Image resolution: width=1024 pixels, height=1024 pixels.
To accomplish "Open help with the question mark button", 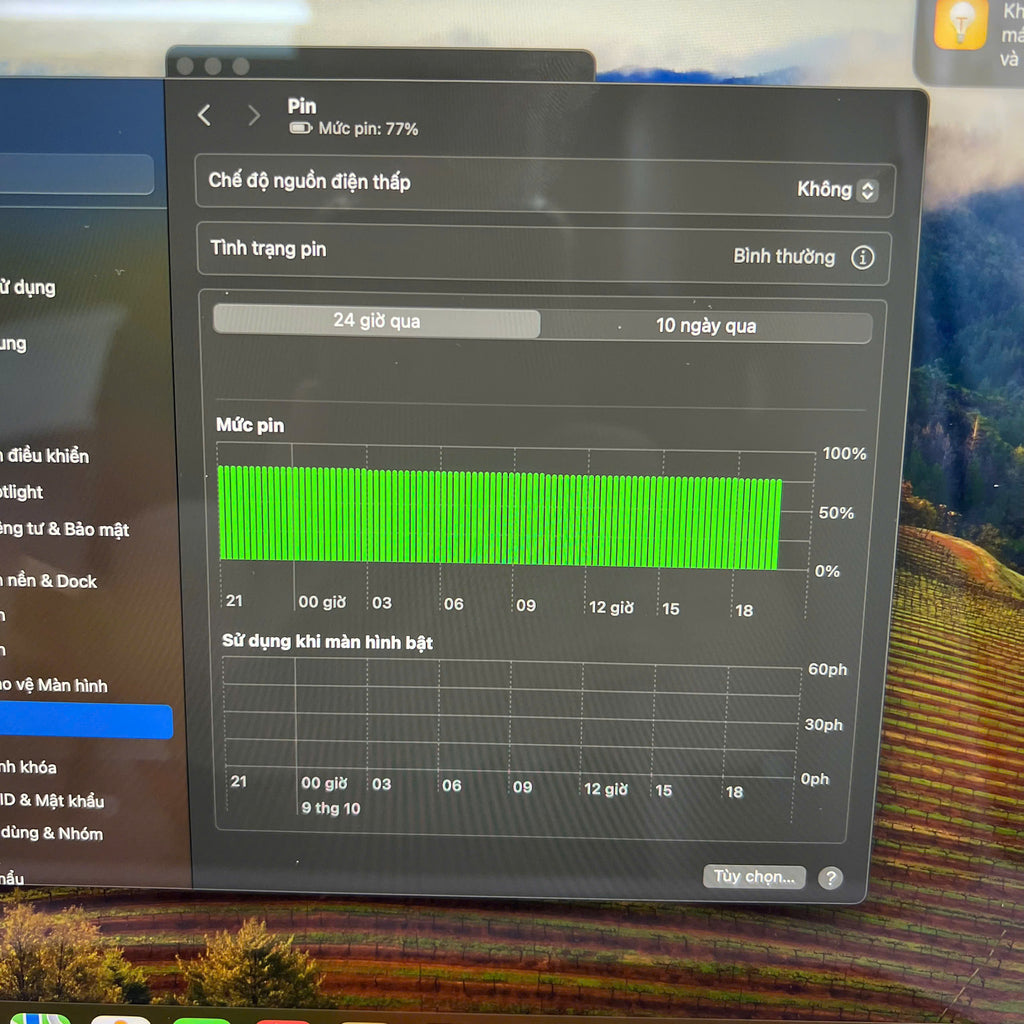I will [x=830, y=878].
